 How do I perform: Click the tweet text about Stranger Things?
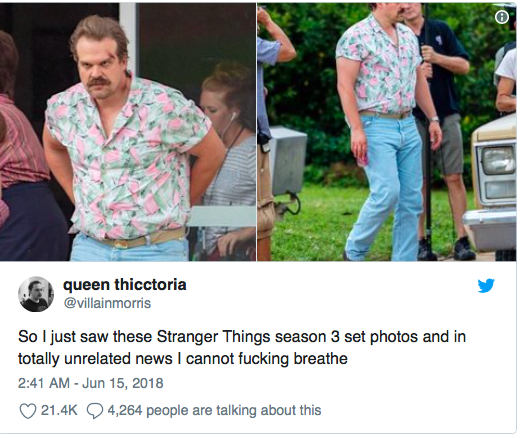(x=242, y=348)
